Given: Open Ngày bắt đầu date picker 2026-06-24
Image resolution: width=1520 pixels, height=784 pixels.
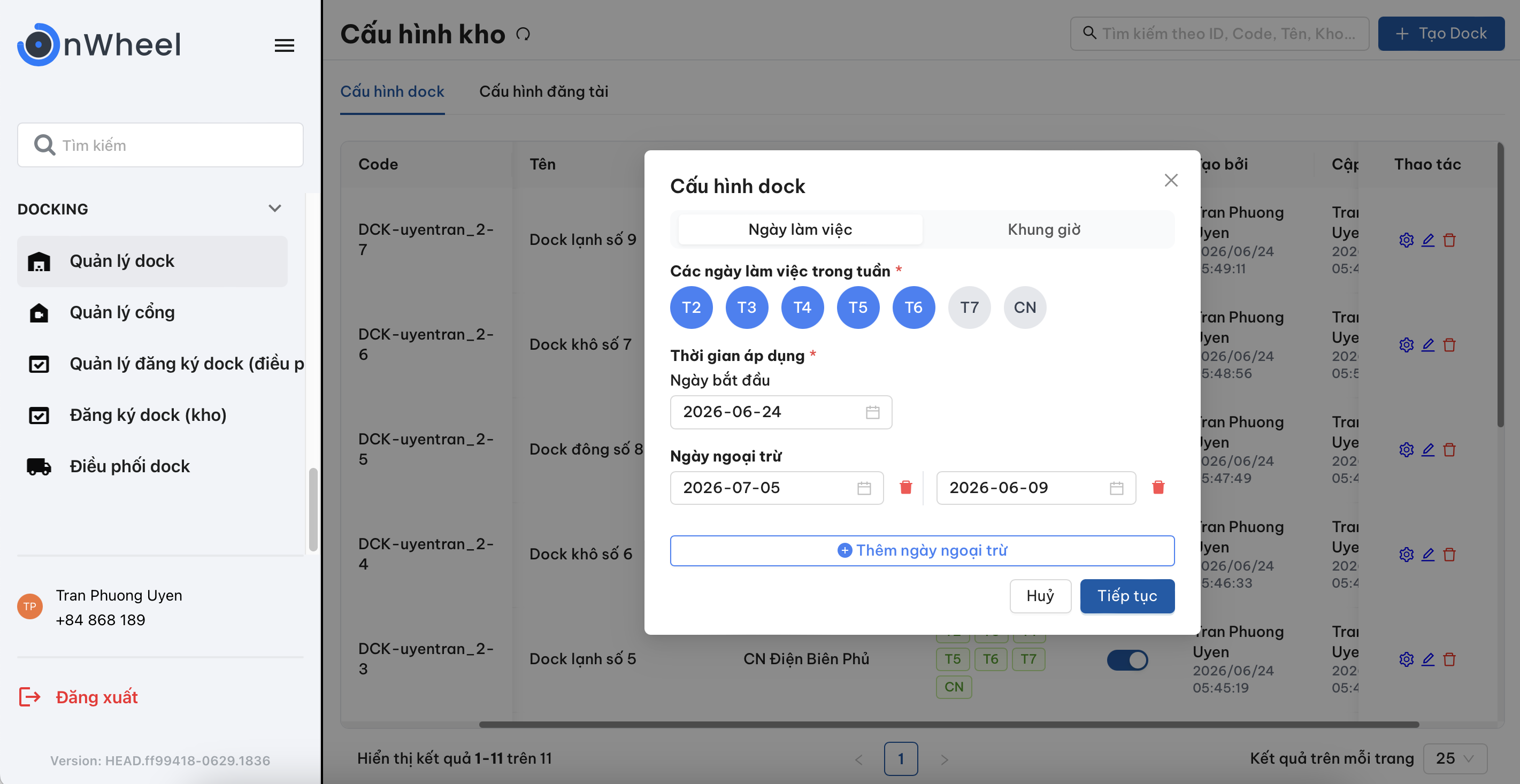Looking at the screenshot, I should click(x=781, y=412).
